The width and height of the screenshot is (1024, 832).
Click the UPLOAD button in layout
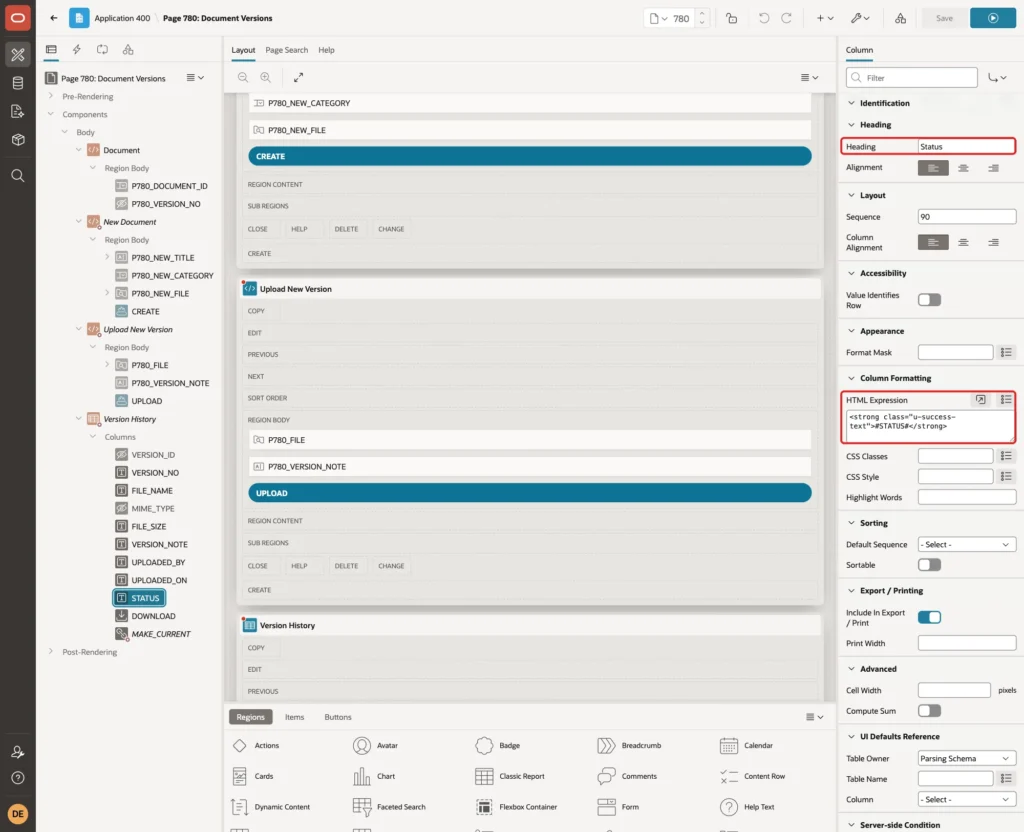[x=530, y=493]
